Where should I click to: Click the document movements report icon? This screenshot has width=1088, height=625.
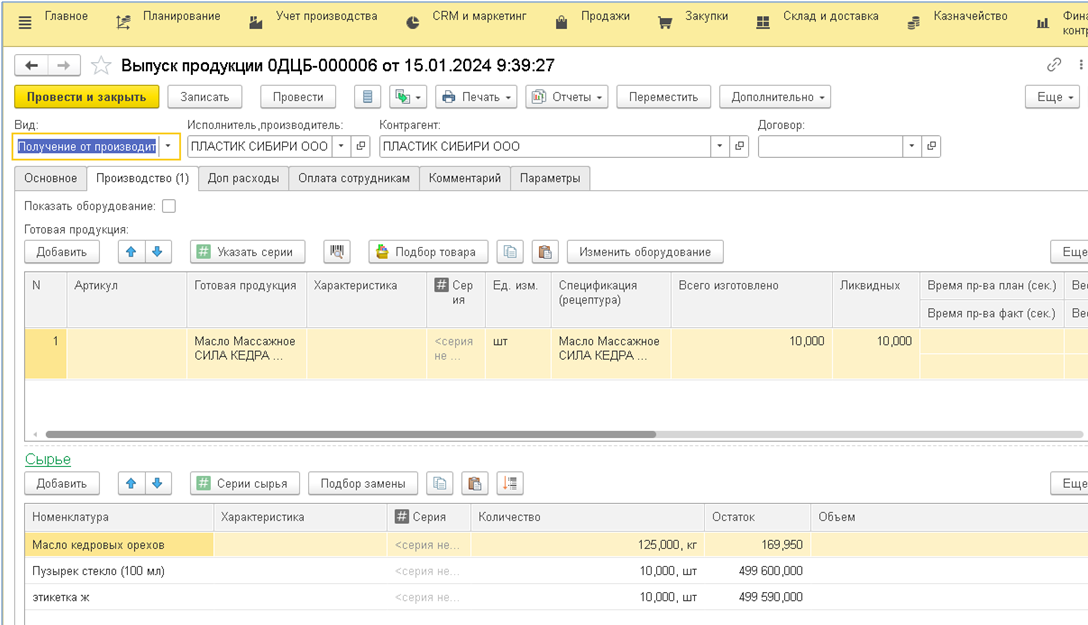369,97
